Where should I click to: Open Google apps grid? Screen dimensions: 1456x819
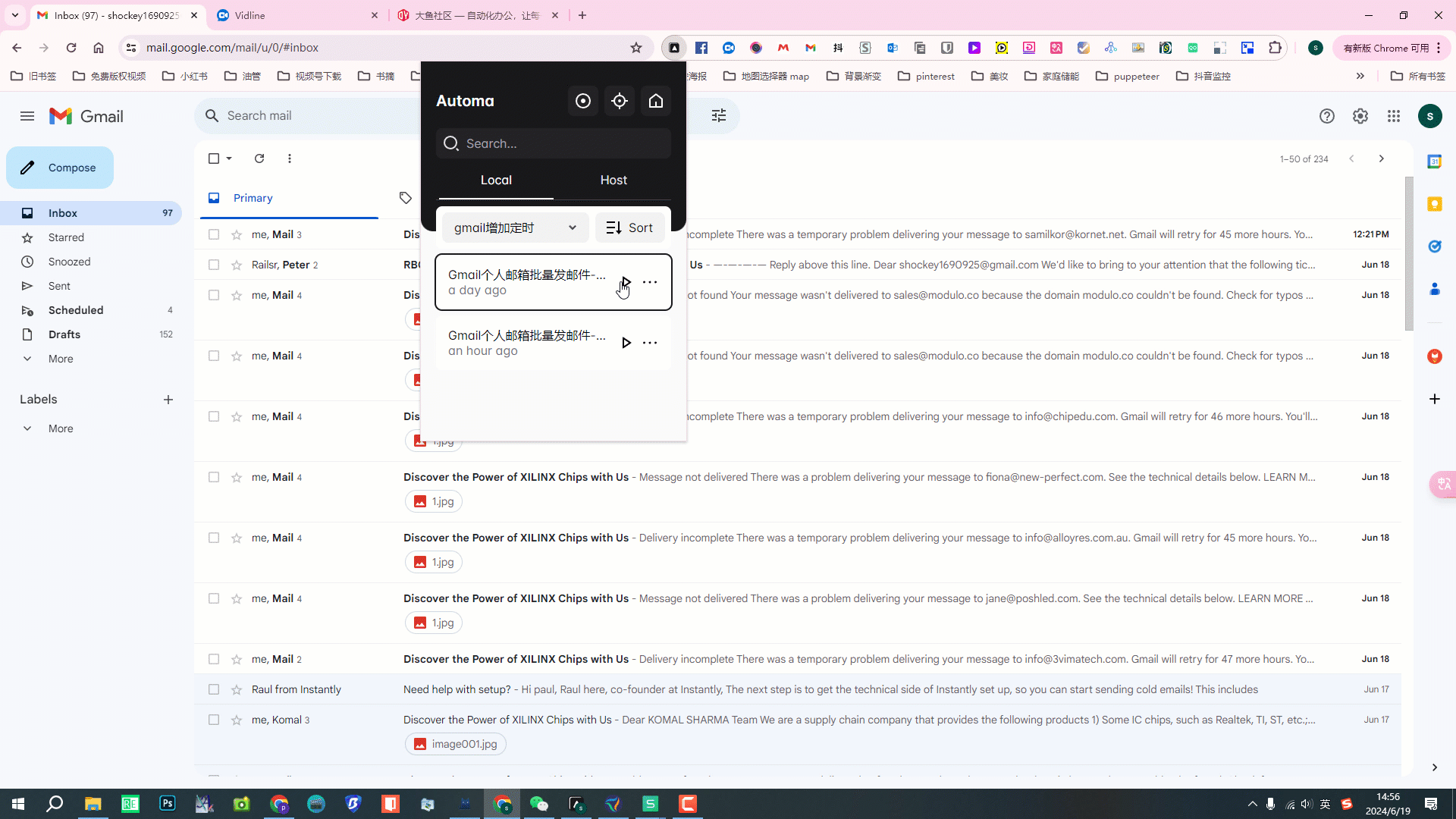(1393, 116)
